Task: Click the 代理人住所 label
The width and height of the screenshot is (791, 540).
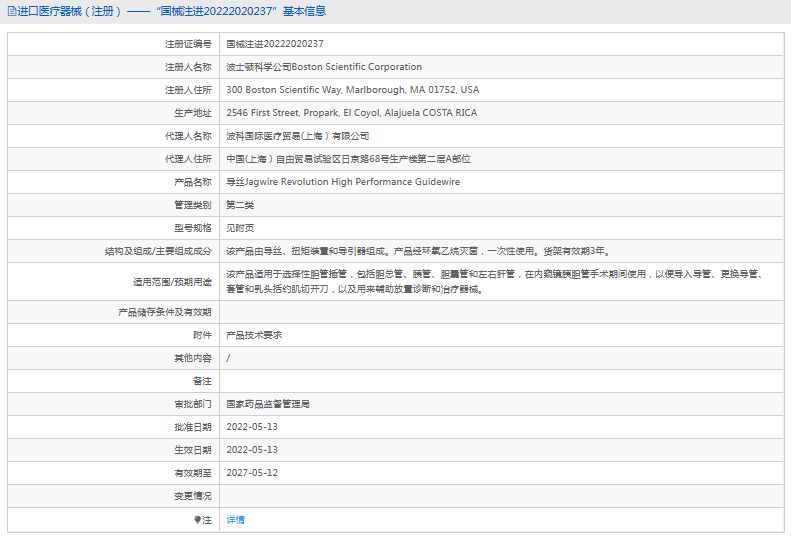Action: [188, 159]
